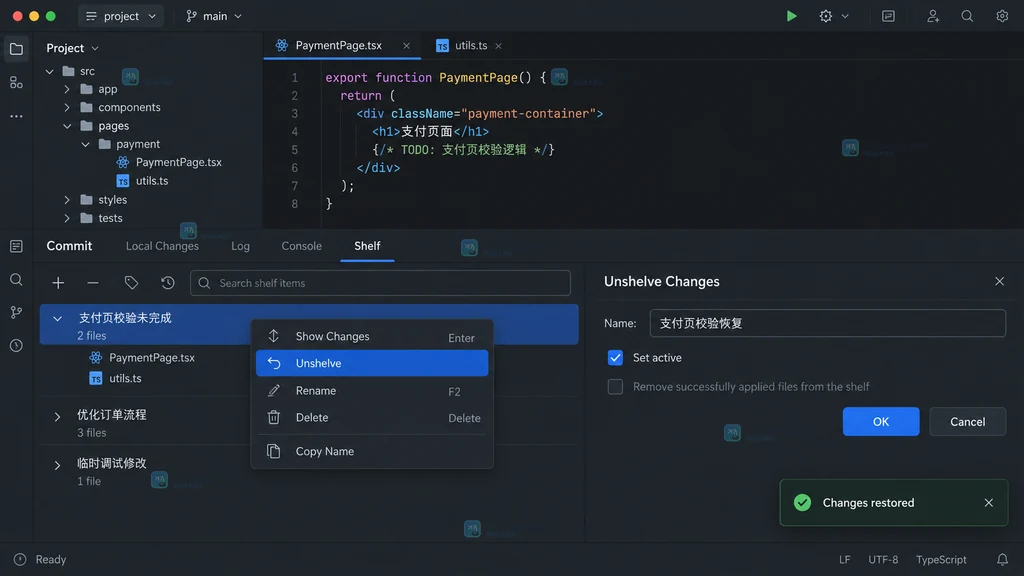Click the tag icon in shelf toolbar
The width and height of the screenshot is (1024, 576).
(x=131, y=283)
